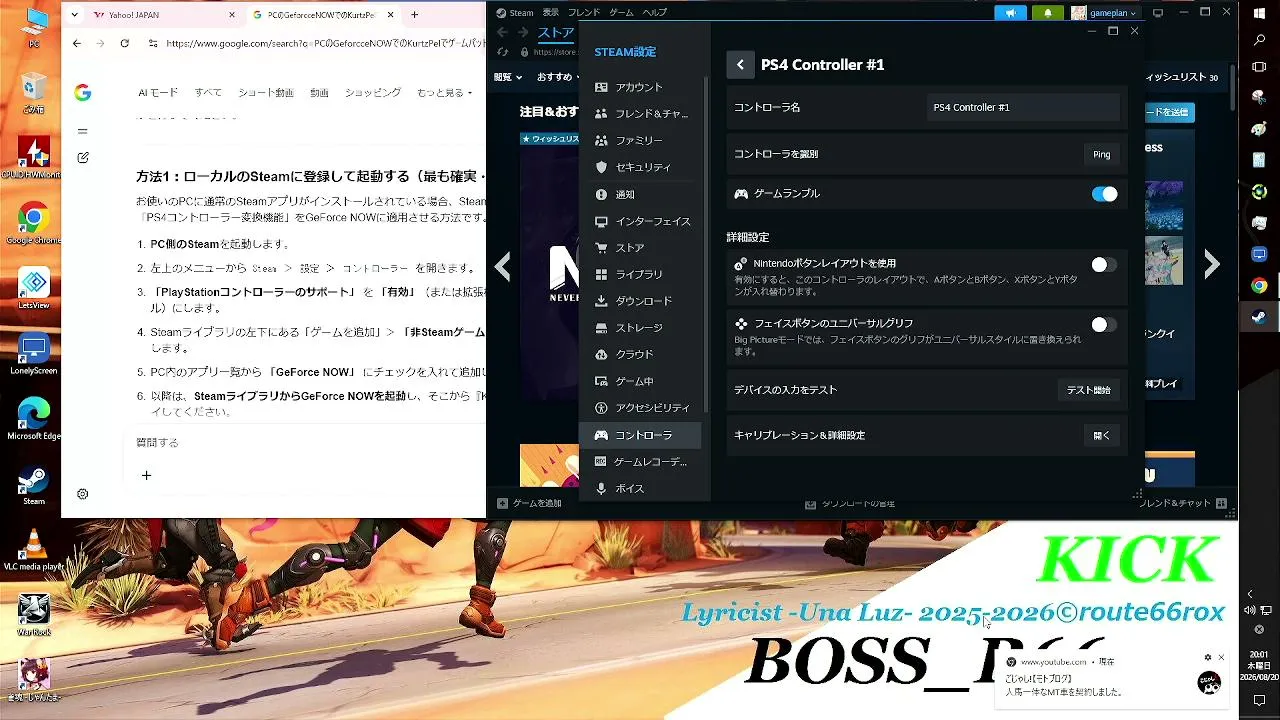Open フレンド&チャット in Steam footer
The image size is (1280, 720).
click(x=1183, y=504)
